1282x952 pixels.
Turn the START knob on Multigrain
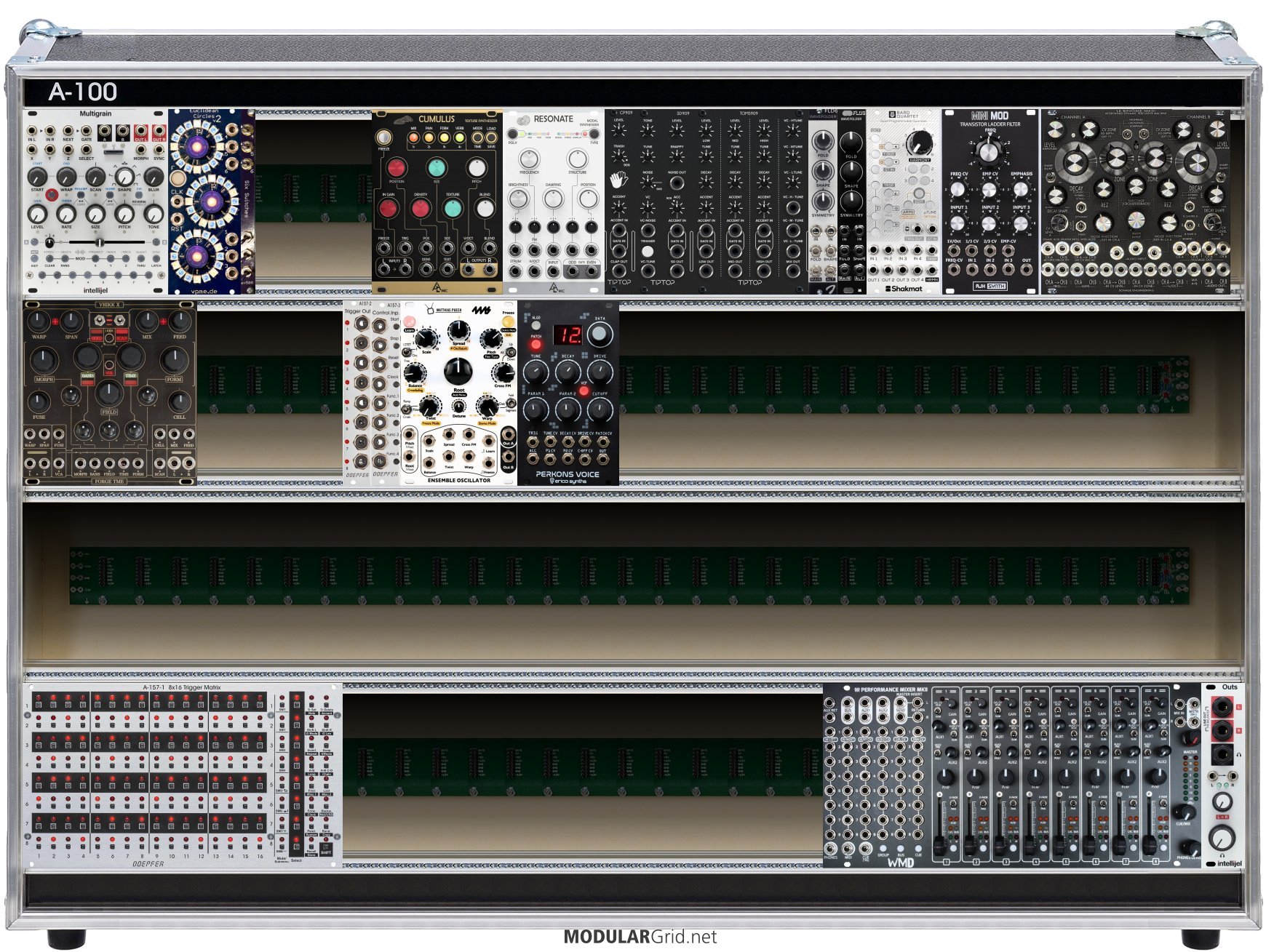point(37,177)
